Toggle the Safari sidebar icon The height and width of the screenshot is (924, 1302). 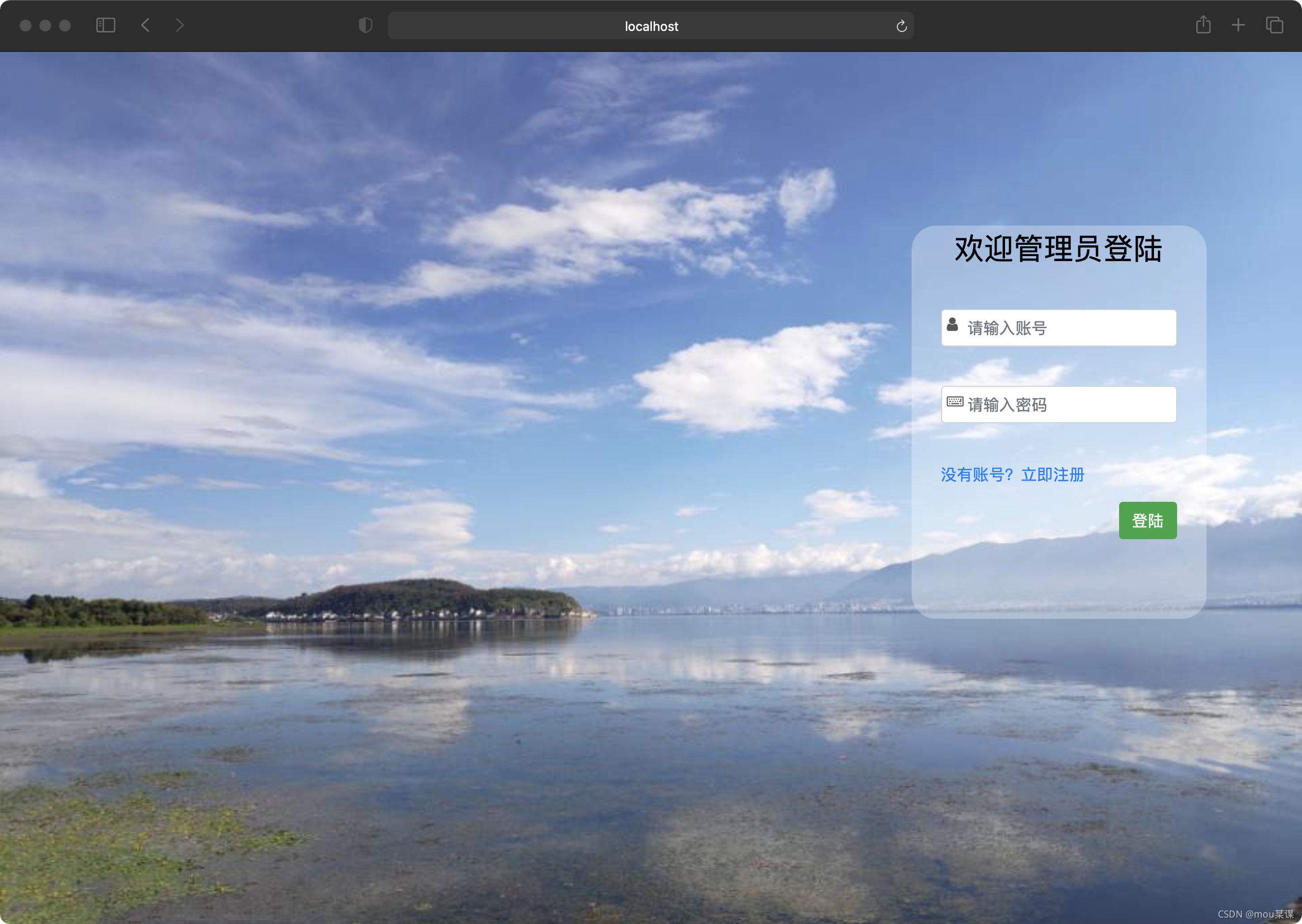pos(106,25)
